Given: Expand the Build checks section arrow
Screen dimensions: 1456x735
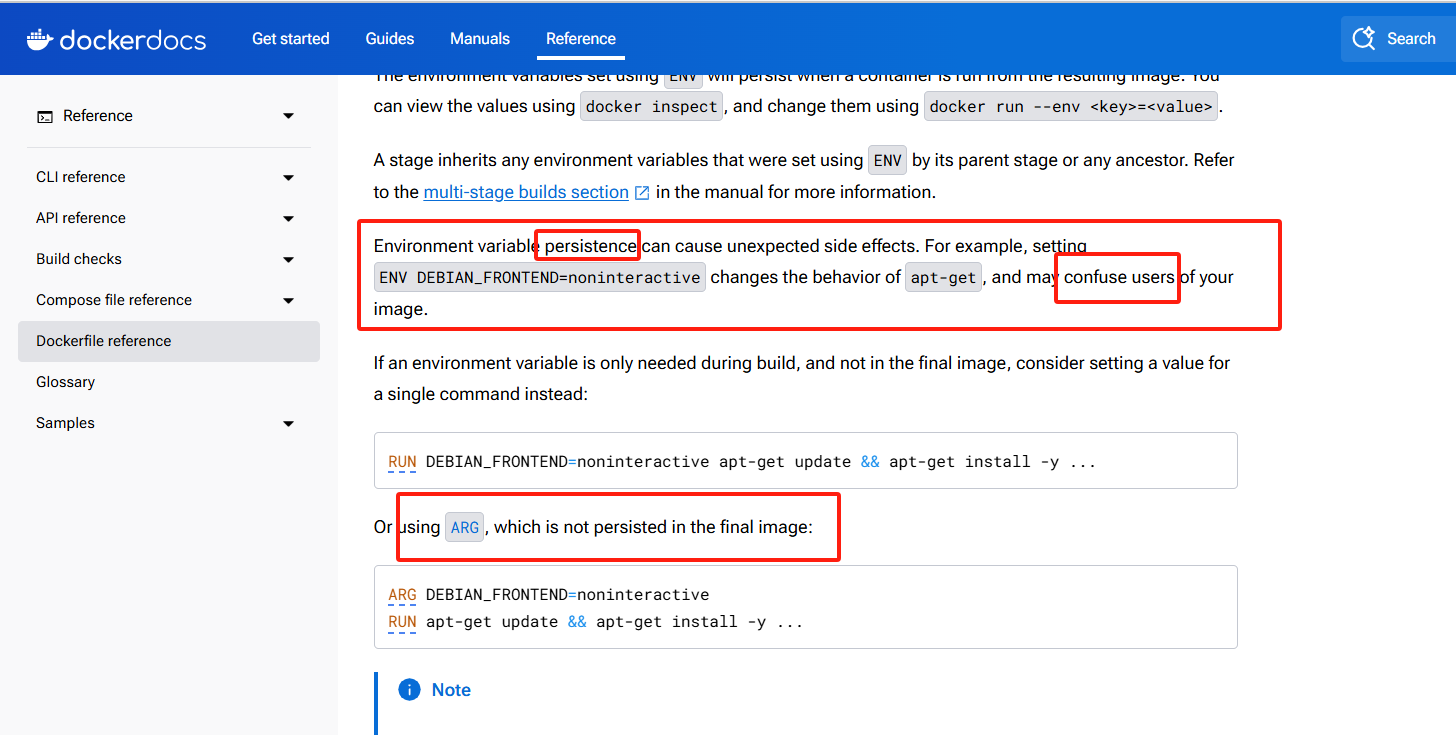Looking at the screenshot, I should point(288,259).
